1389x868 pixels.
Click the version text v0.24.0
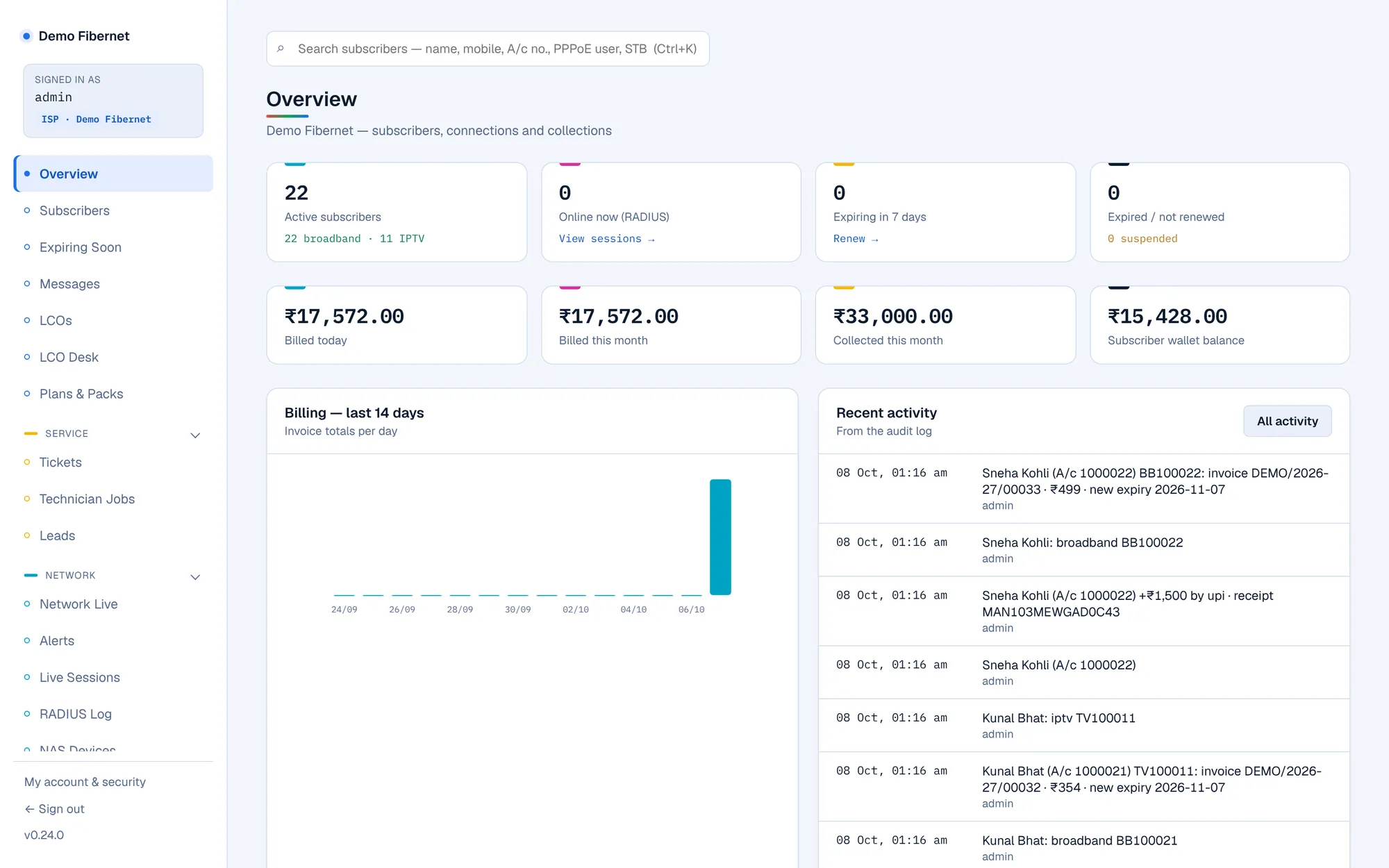44,835
